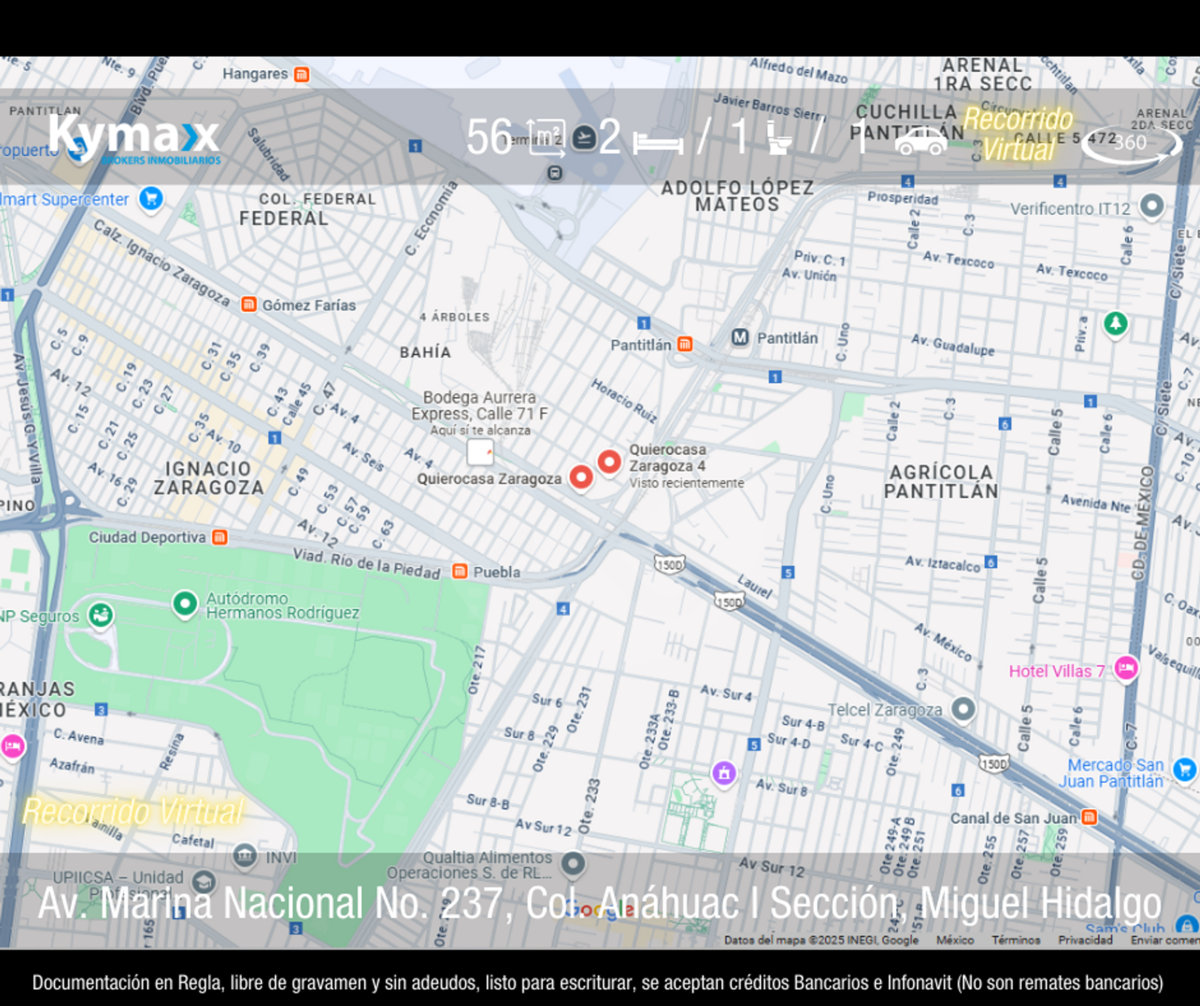Open the Walmart Supercenter shopping cart marker
Viewport: 1200px width, 1006px height.
tap(152, 199)
